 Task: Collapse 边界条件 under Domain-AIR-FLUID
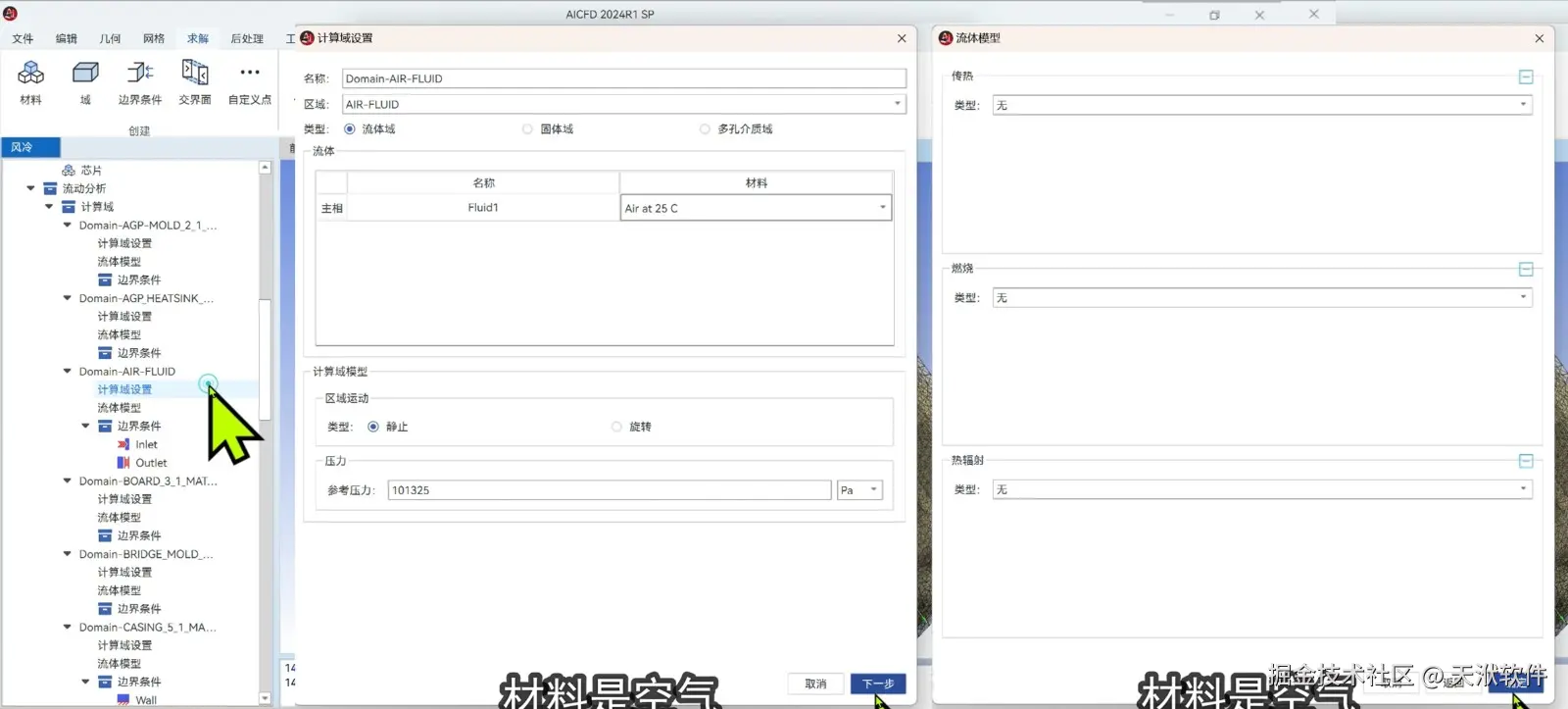pyautogui.click(x=85, y=427)
